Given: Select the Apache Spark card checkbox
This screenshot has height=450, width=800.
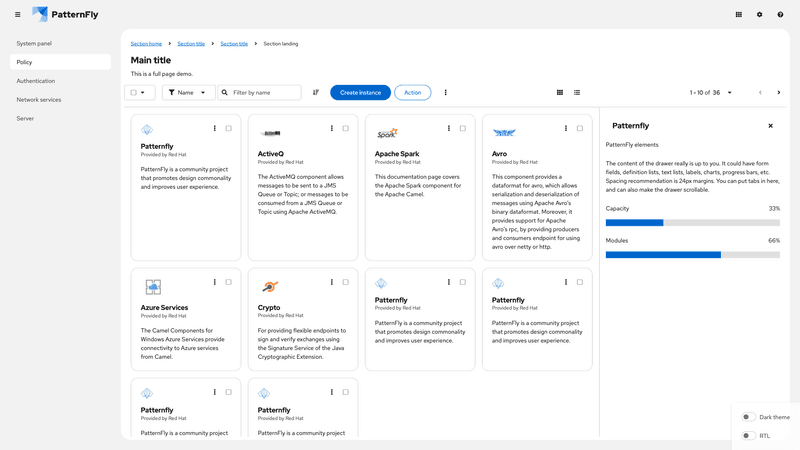Looking at the screenshot, I should (x=463, y=129).
